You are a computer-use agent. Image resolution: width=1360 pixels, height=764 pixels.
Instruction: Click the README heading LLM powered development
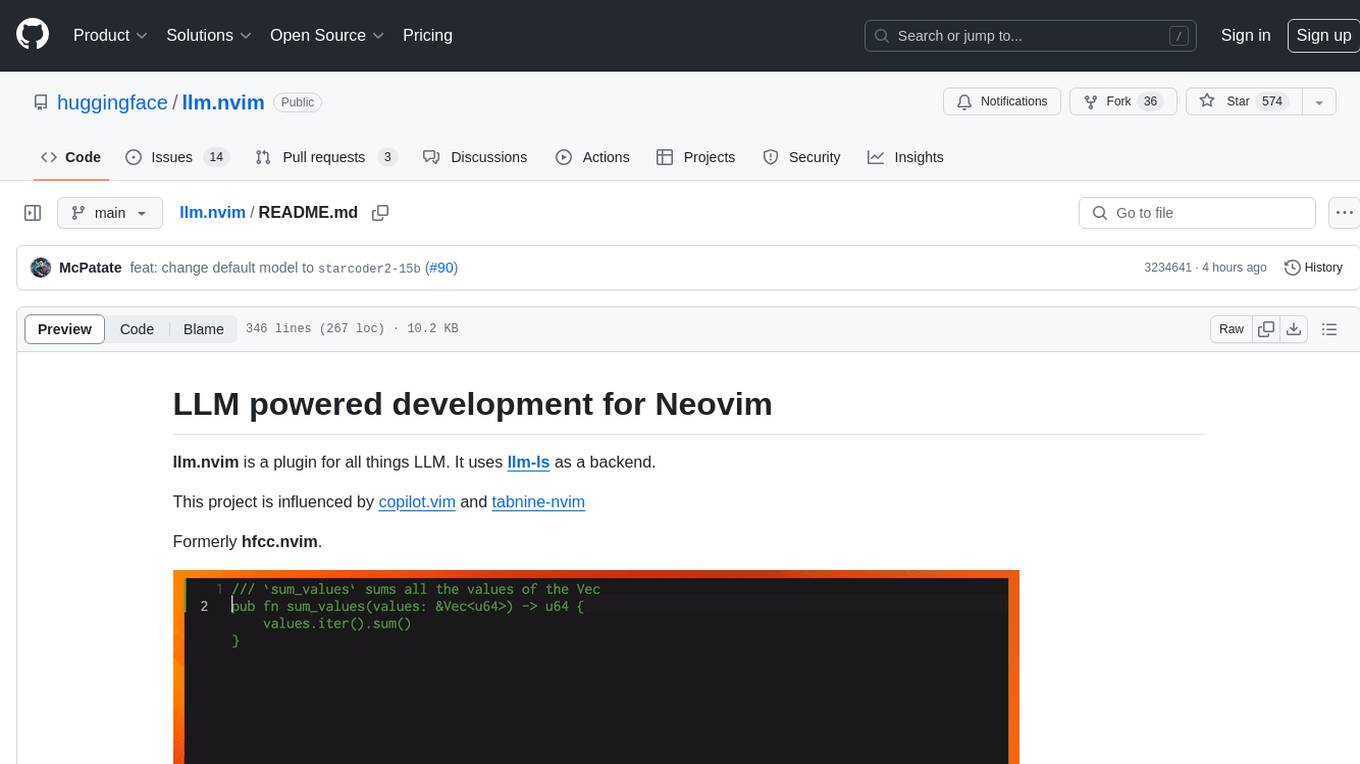[x=473, y=404]
